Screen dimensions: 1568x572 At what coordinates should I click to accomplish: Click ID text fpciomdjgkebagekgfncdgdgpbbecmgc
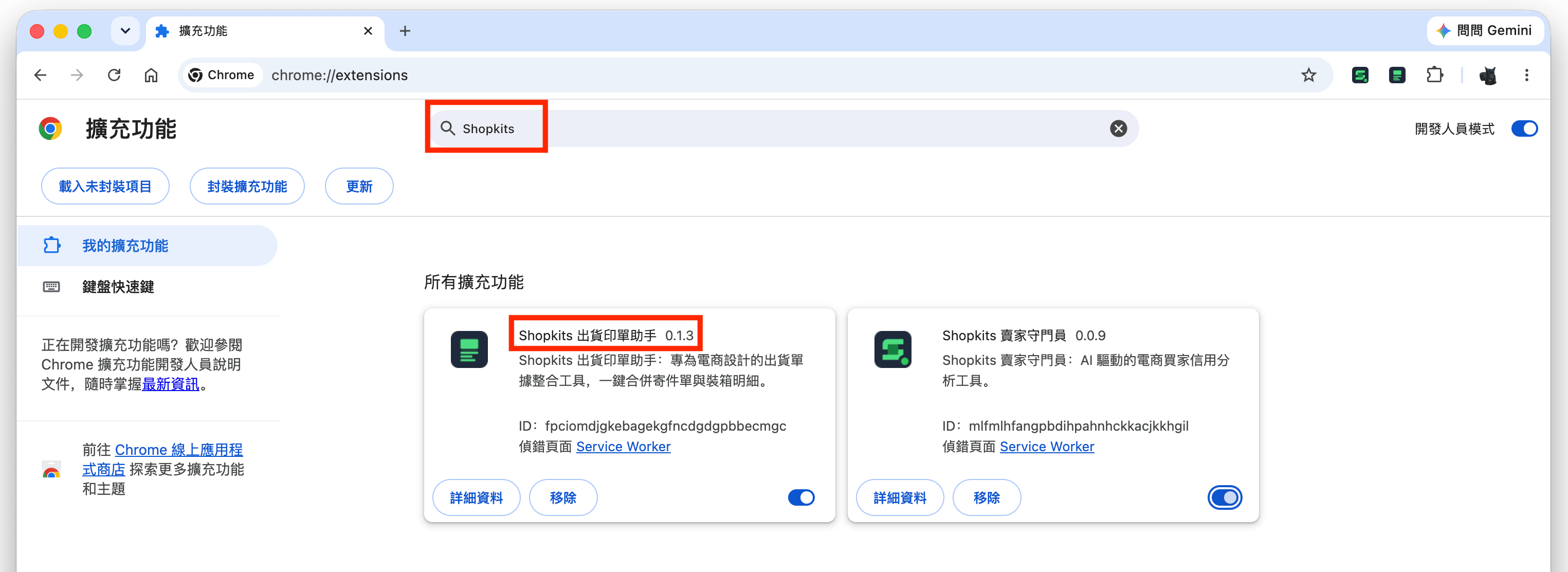(665, 426)
